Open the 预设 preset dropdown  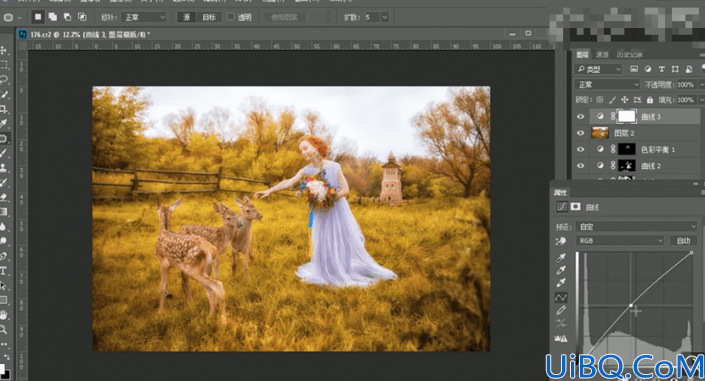(x=637, y=226)
